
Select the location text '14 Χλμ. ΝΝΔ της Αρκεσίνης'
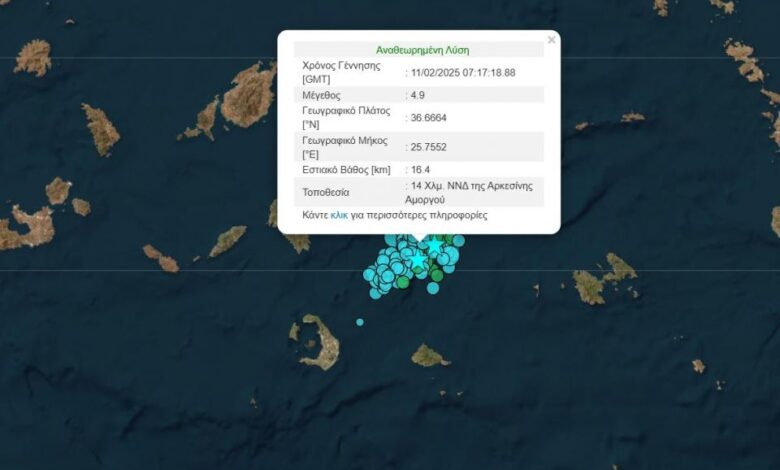[x=472, y=186]
